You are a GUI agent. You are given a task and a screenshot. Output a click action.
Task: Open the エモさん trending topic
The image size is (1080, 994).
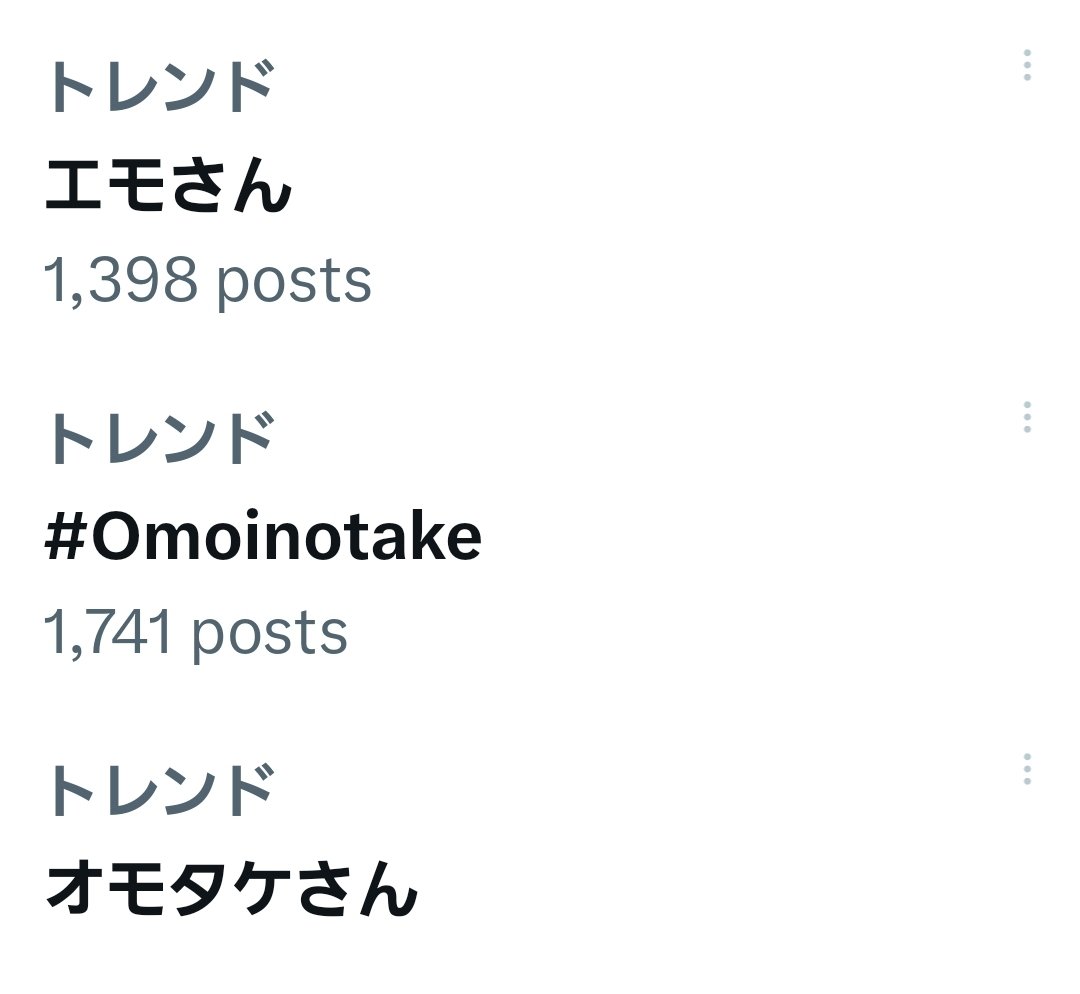click(x=168, y=186)
